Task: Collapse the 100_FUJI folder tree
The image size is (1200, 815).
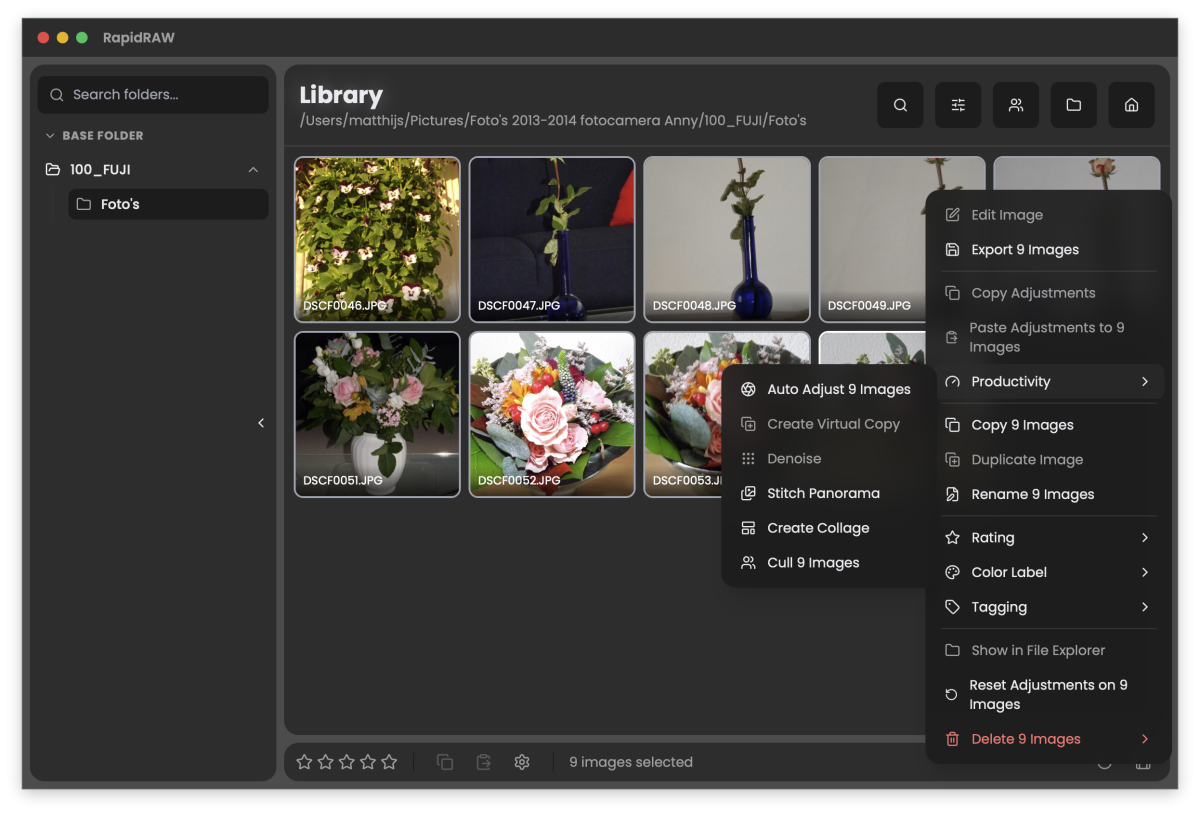Action: coord(253,170)
